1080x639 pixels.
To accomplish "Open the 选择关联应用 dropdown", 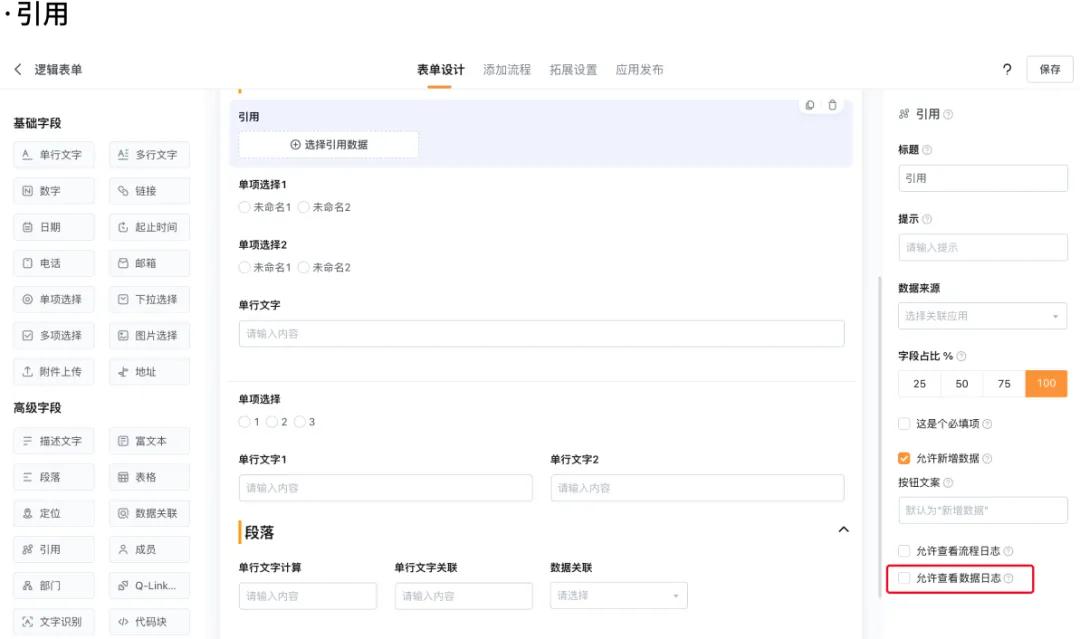I will [982, 316].
